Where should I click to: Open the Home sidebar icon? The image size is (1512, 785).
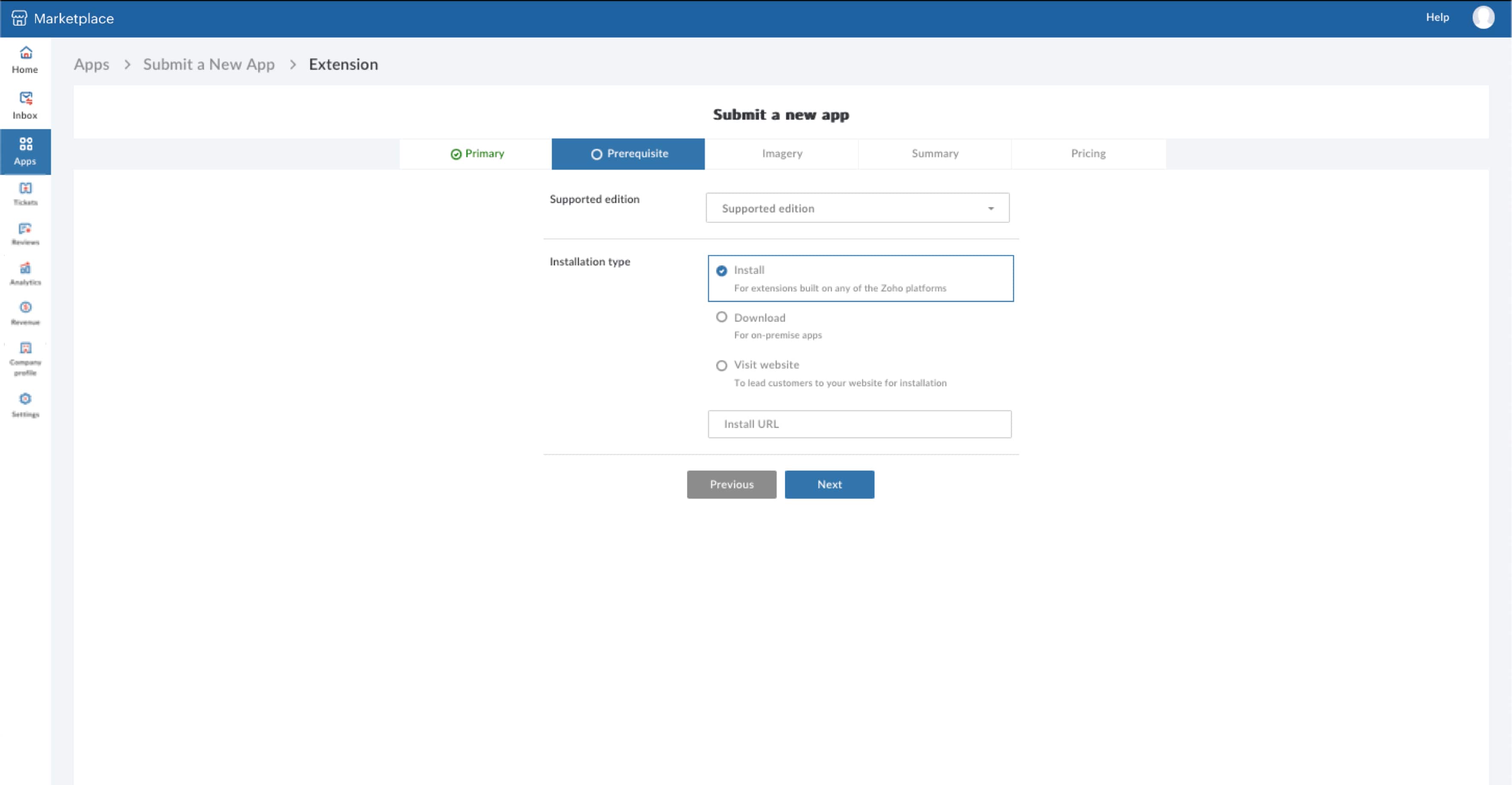25,59
